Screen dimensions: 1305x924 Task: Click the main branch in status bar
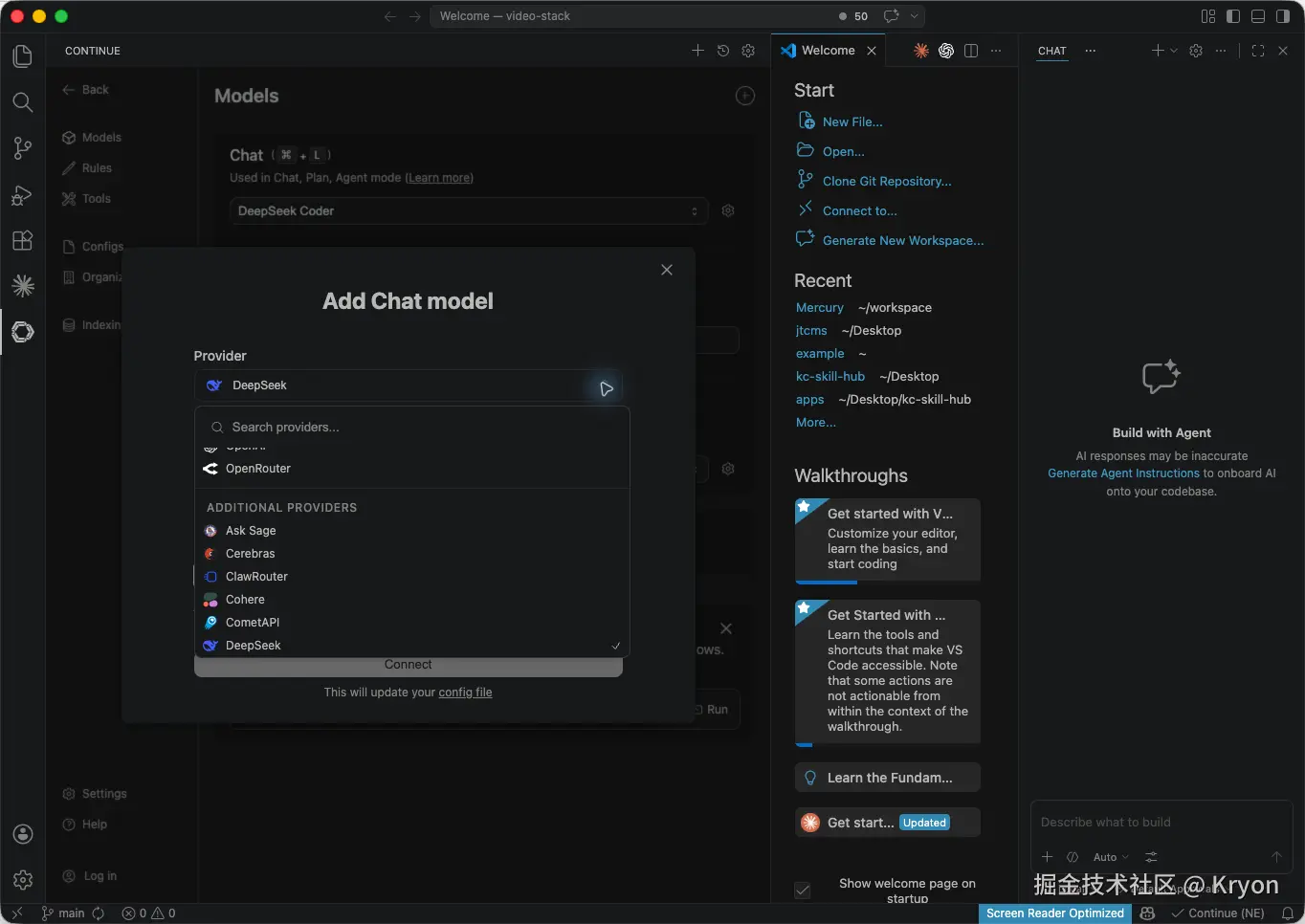pos(63,913)
